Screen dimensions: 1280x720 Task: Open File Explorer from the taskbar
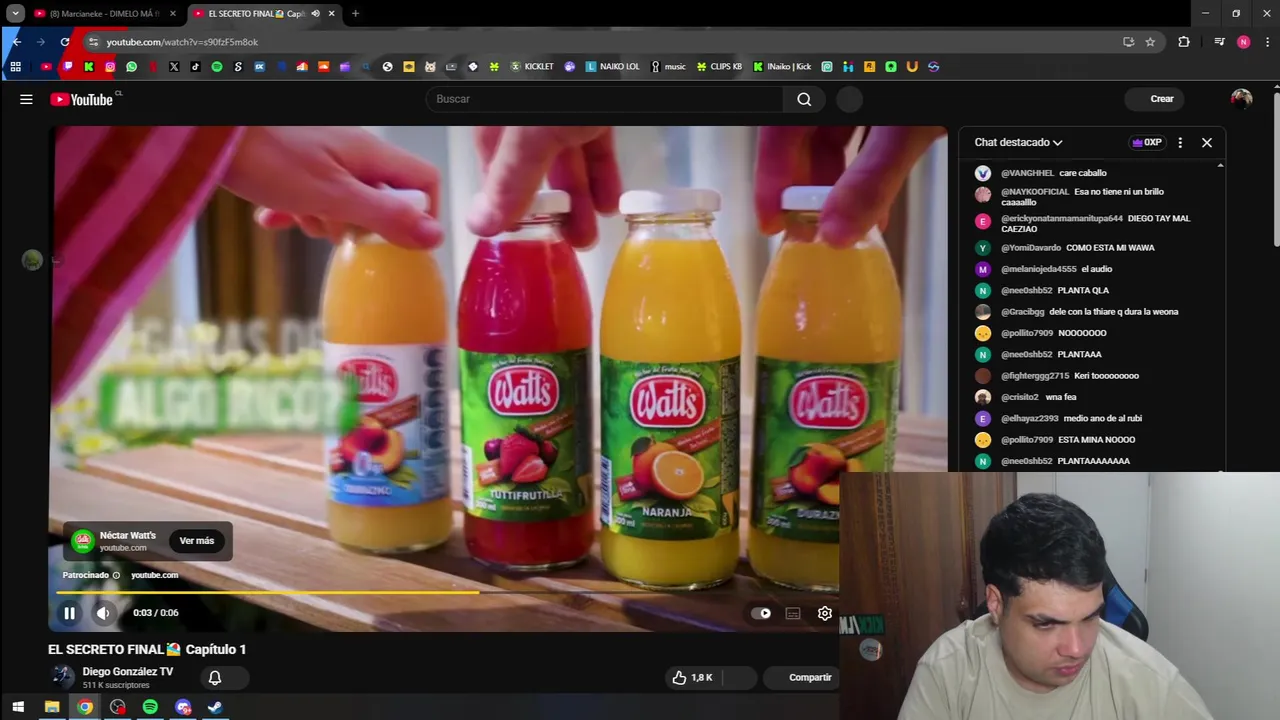pos(52,707)
